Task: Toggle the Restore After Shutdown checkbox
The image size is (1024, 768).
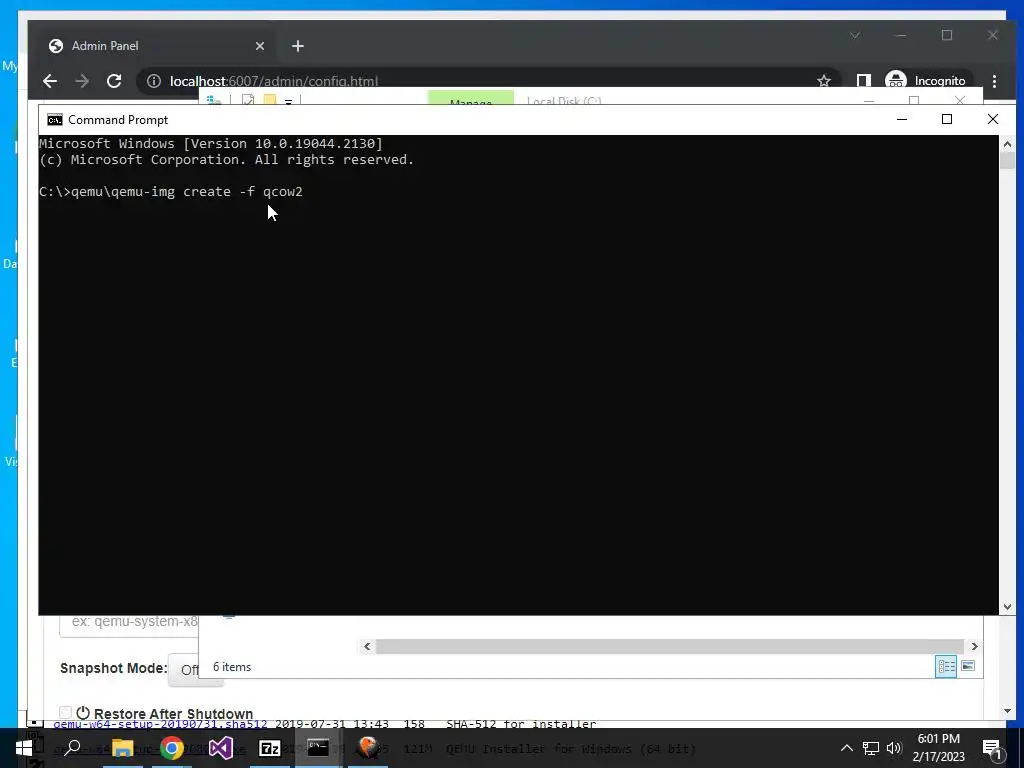Action: coord(65,713)
